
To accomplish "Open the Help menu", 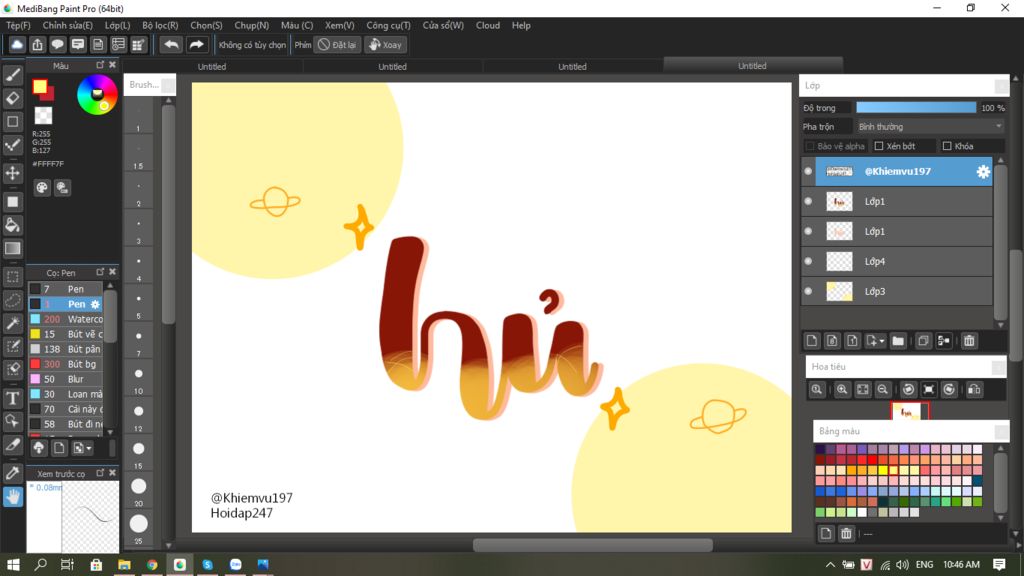I will (521, 25).
